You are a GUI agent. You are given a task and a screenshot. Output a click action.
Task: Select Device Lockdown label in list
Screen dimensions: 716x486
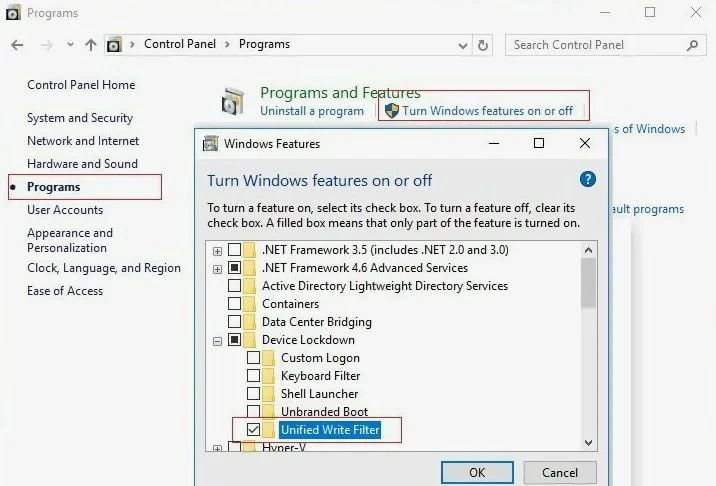click(x=308, y=340)
